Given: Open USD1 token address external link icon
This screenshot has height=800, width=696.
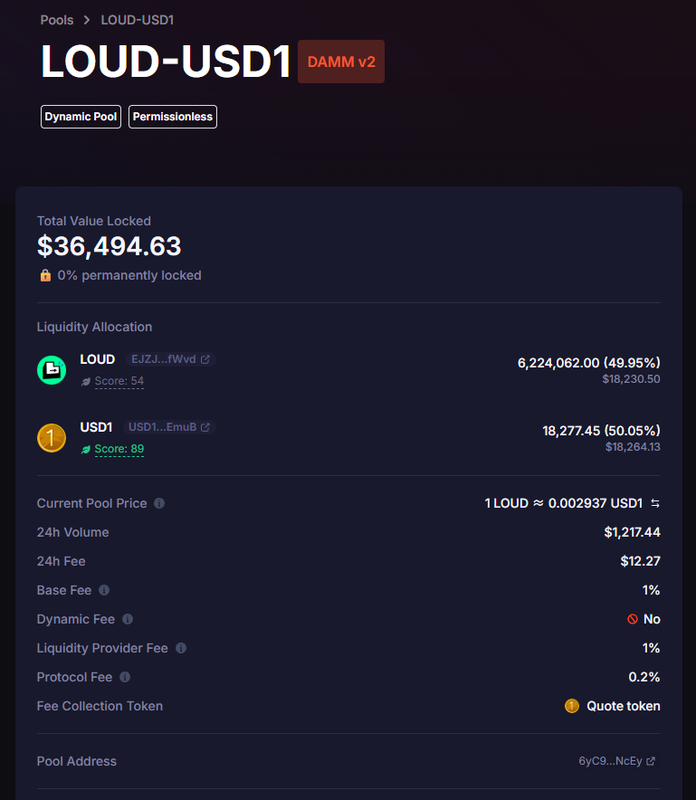Looking at the screenshot, I should [x=205, y=427].
